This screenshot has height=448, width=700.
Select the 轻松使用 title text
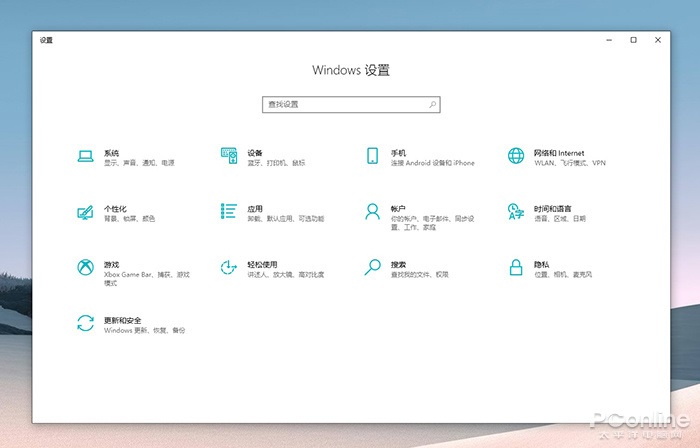262,265
